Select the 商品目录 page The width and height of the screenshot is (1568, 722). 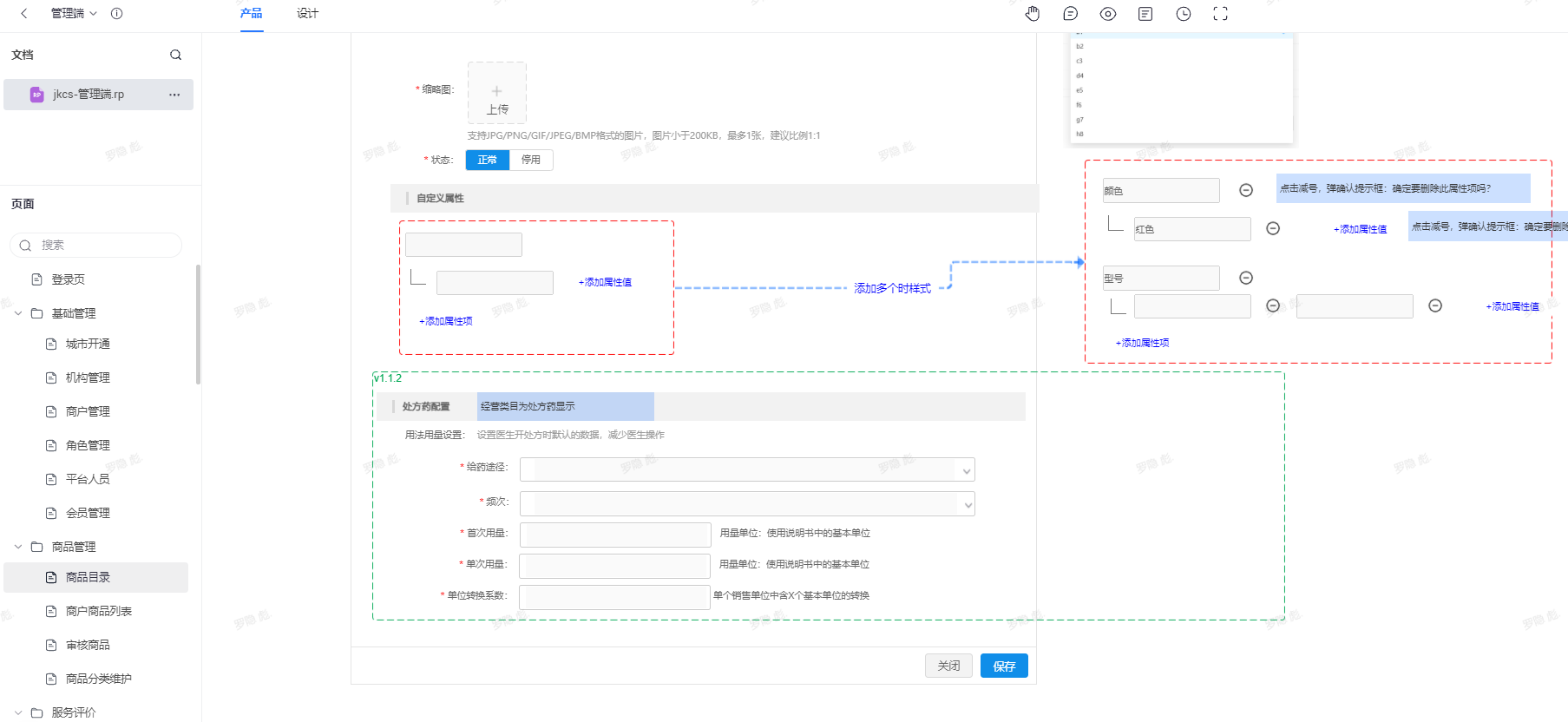coord(95,577)
